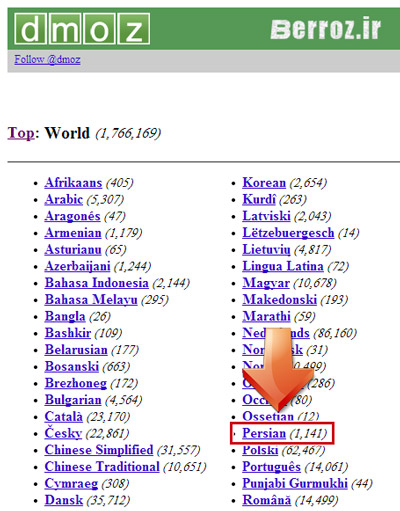Select the Lietuvių language link
This screenshot has height=511, width=400.
[x=266, y=249]
